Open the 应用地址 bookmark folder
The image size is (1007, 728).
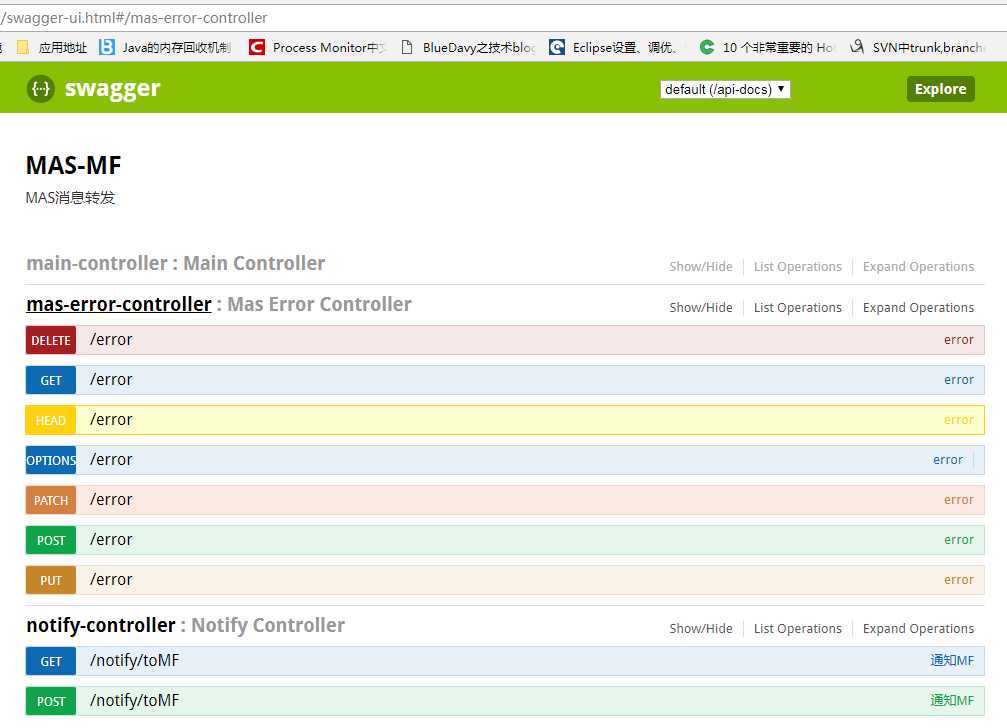(52, 48)
